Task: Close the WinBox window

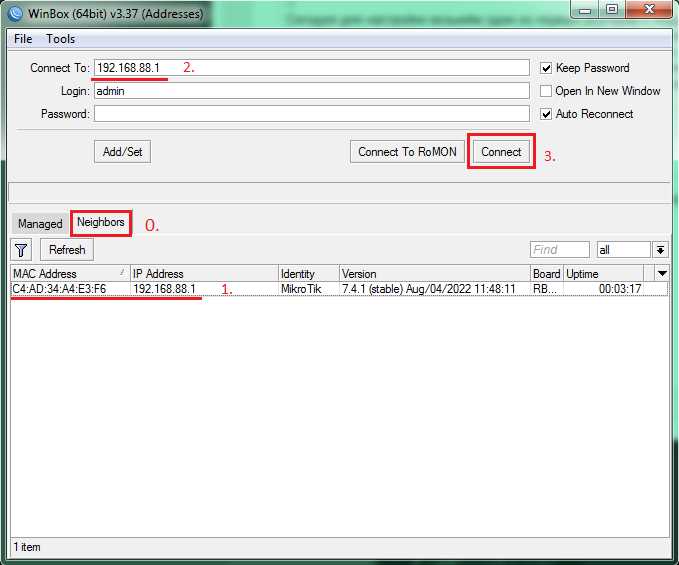Action: [649, 10]
